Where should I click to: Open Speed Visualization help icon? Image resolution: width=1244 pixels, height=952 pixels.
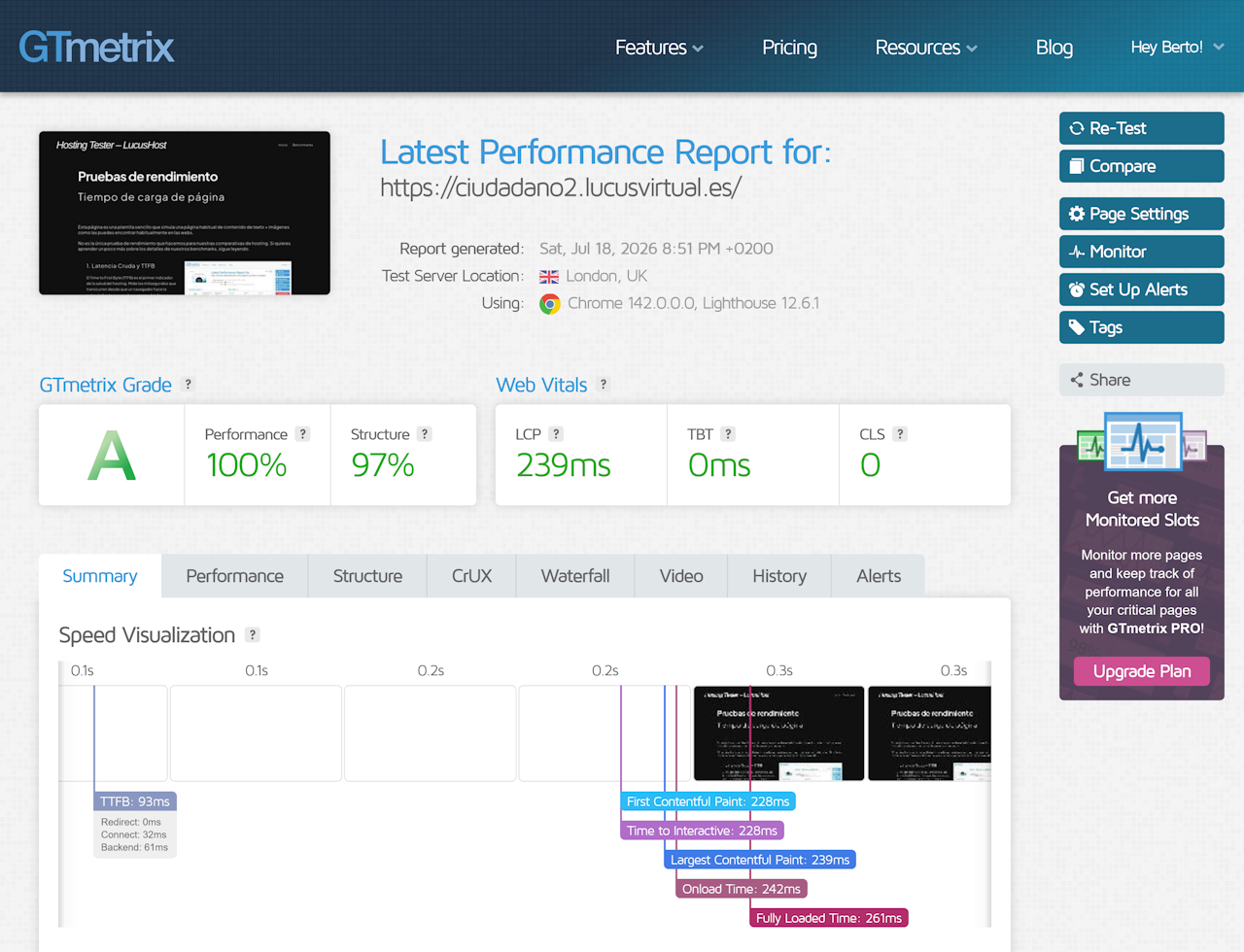tap(253, 634)
